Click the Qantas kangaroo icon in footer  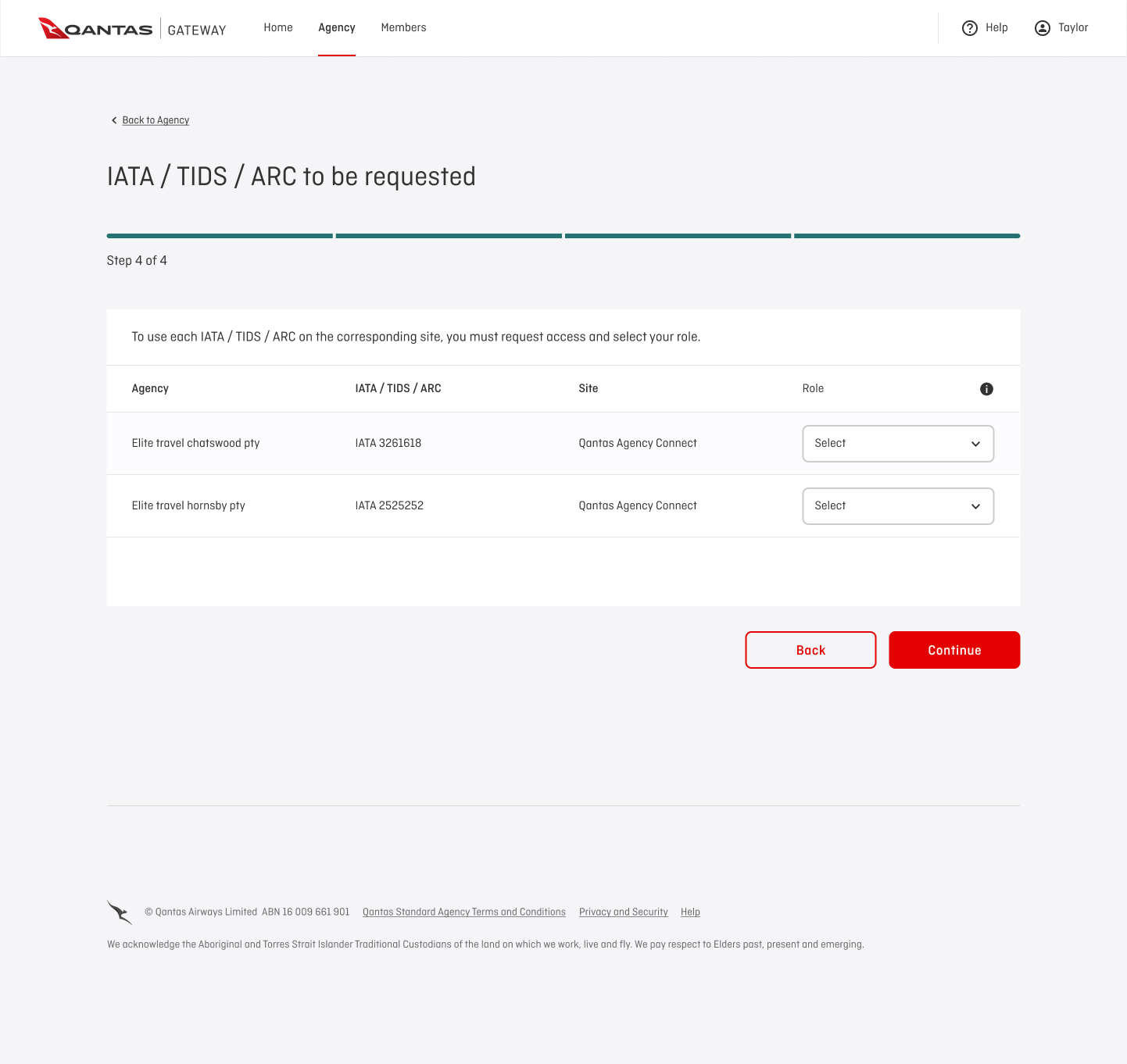[120, 912]
